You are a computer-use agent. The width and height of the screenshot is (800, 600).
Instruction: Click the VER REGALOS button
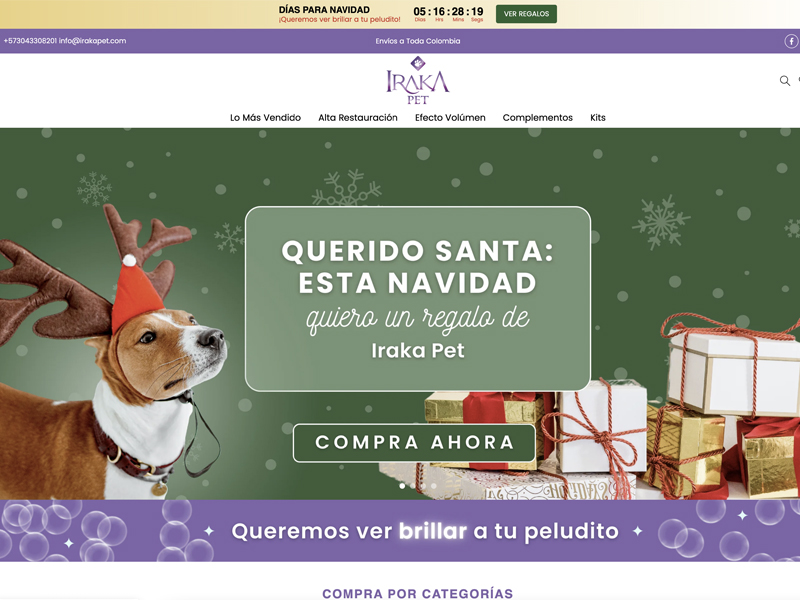click(527, 14)
